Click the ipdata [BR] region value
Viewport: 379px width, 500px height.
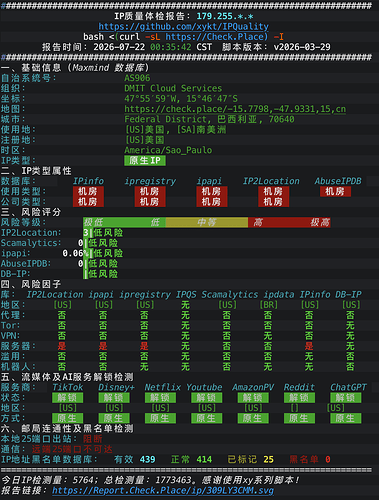(269, 305)
